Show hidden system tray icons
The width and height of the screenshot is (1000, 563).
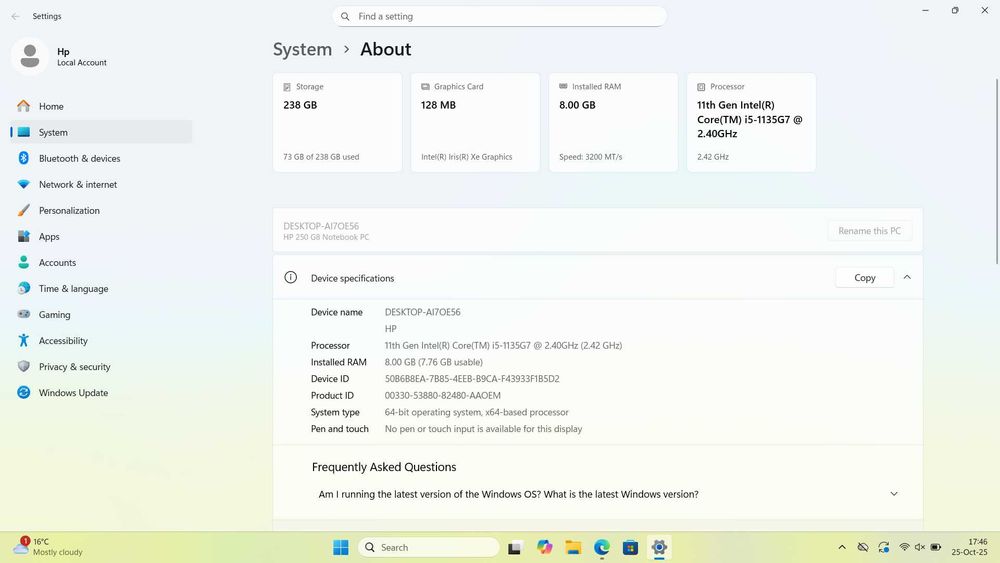click(842, 547)
